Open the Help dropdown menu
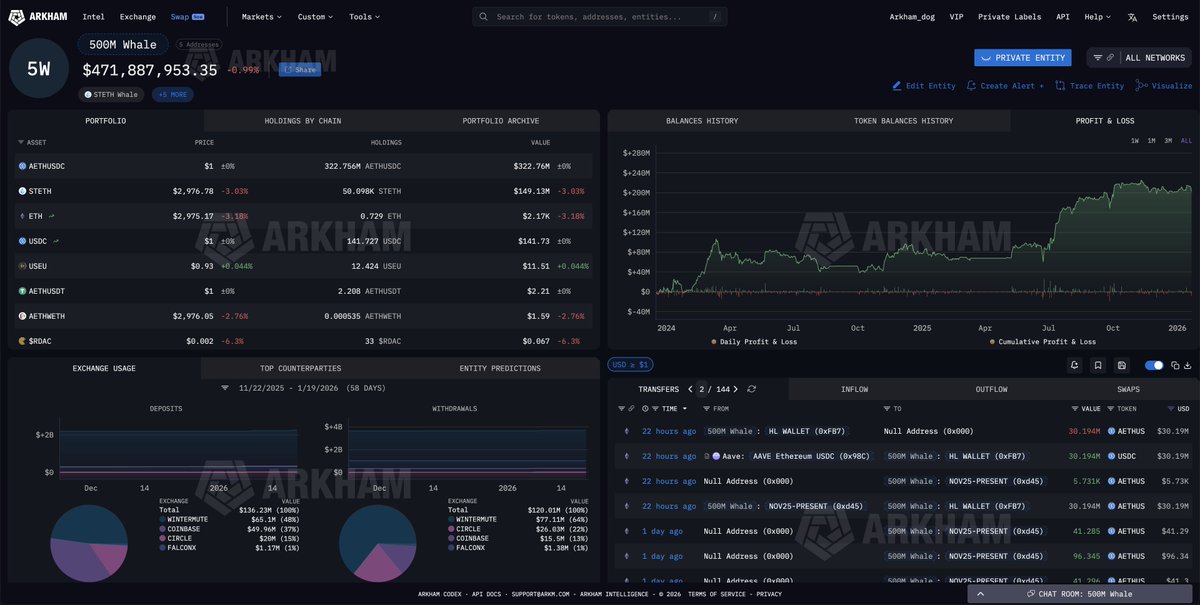 click(x=1097, y=17)
